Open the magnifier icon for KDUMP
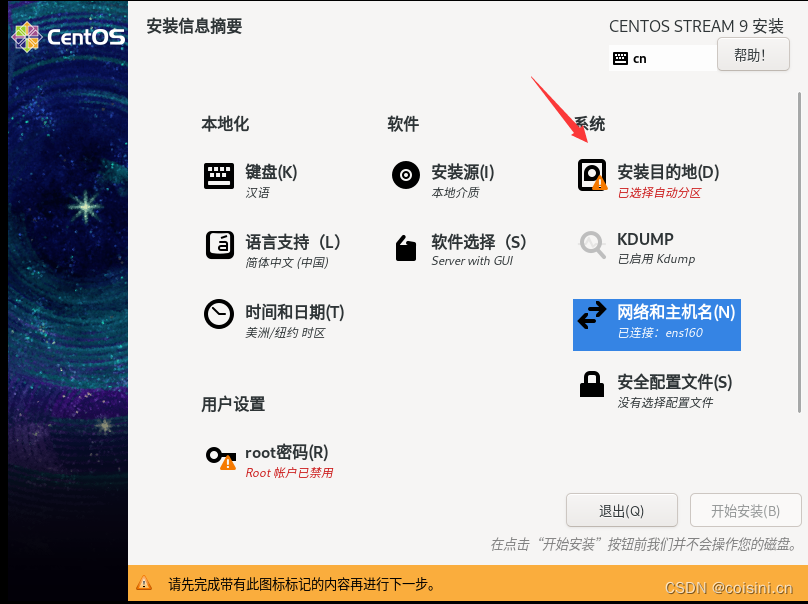The image size is (808, 604). (x=592, y=245)
